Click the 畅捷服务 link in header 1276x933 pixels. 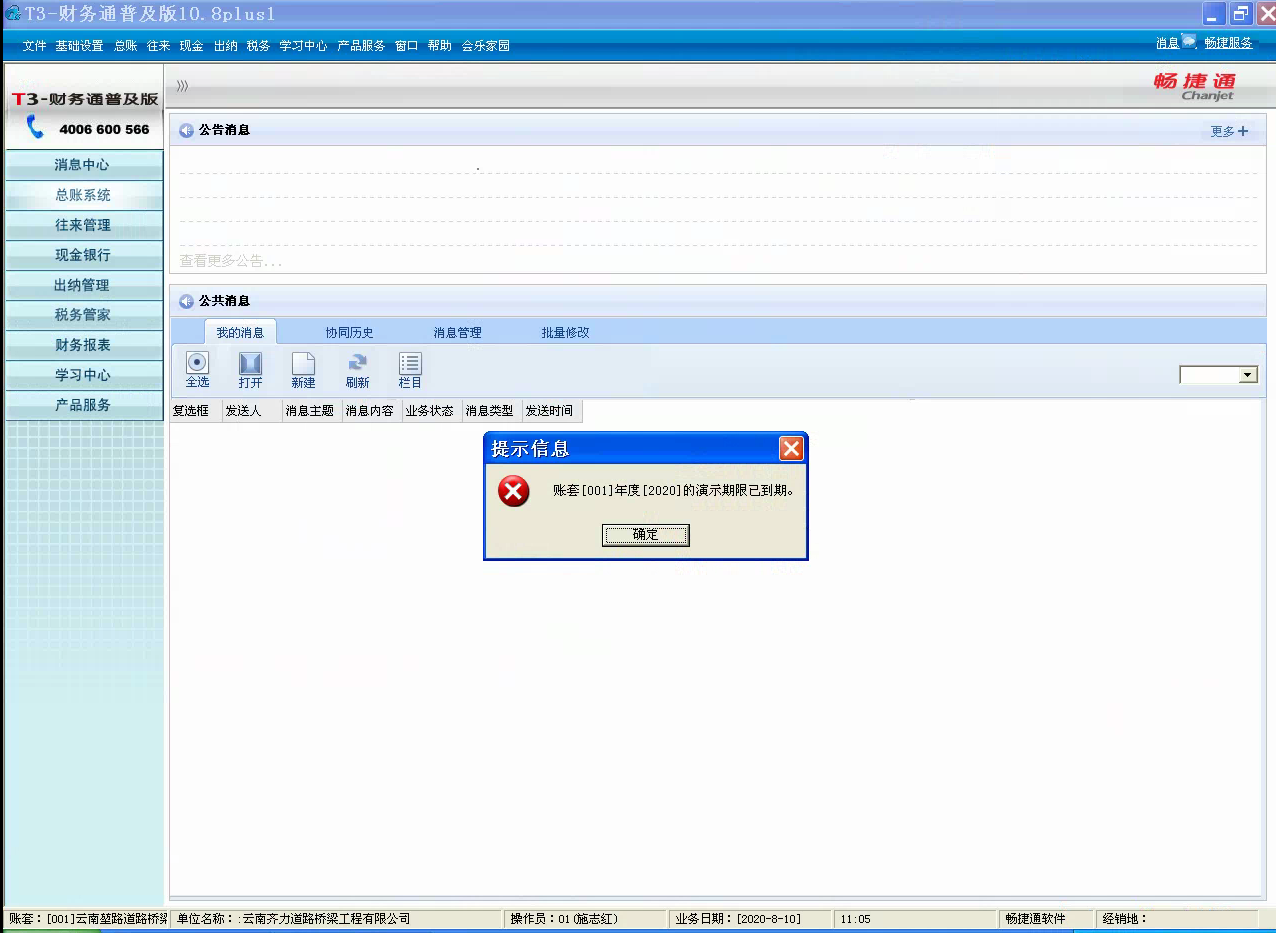coord(1228,43)
